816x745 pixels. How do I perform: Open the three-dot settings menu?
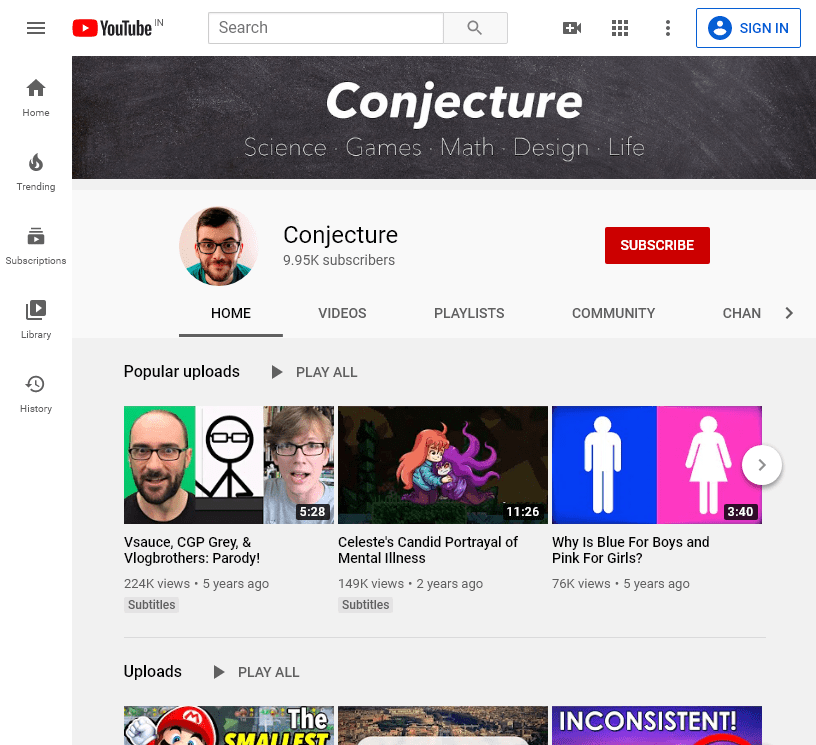(x=668, y=28)
